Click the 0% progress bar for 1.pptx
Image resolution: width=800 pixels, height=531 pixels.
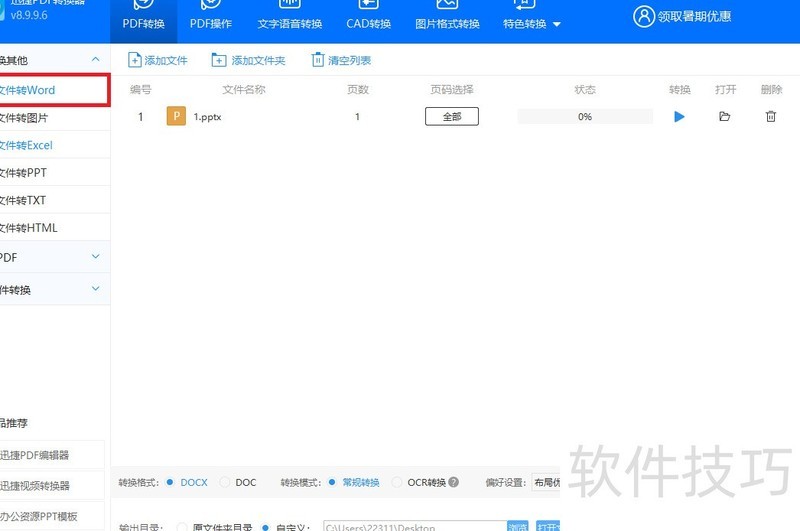pos(585,116)
